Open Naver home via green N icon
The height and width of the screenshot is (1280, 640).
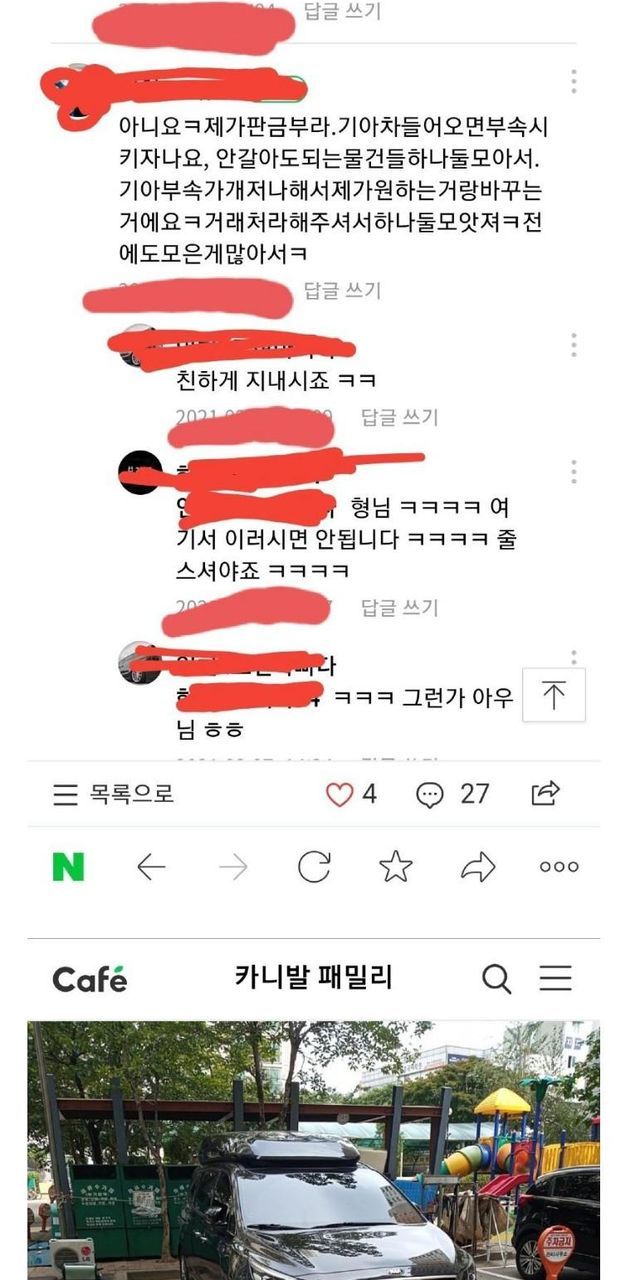[68, 867]
